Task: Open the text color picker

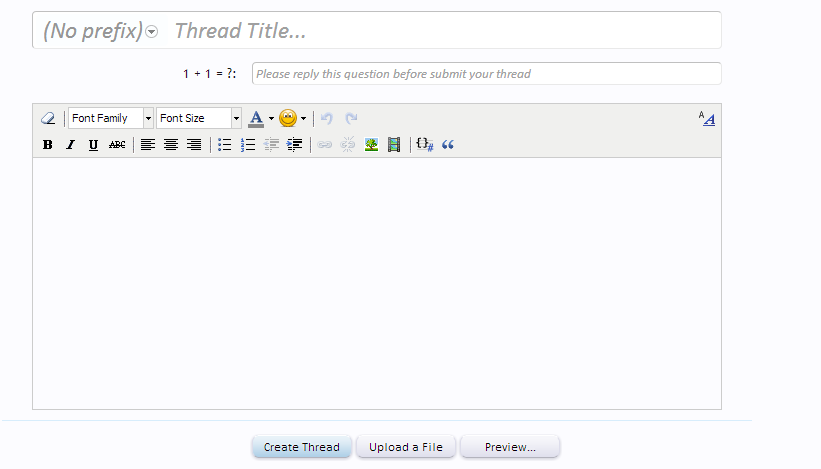Action: point(256,118)
